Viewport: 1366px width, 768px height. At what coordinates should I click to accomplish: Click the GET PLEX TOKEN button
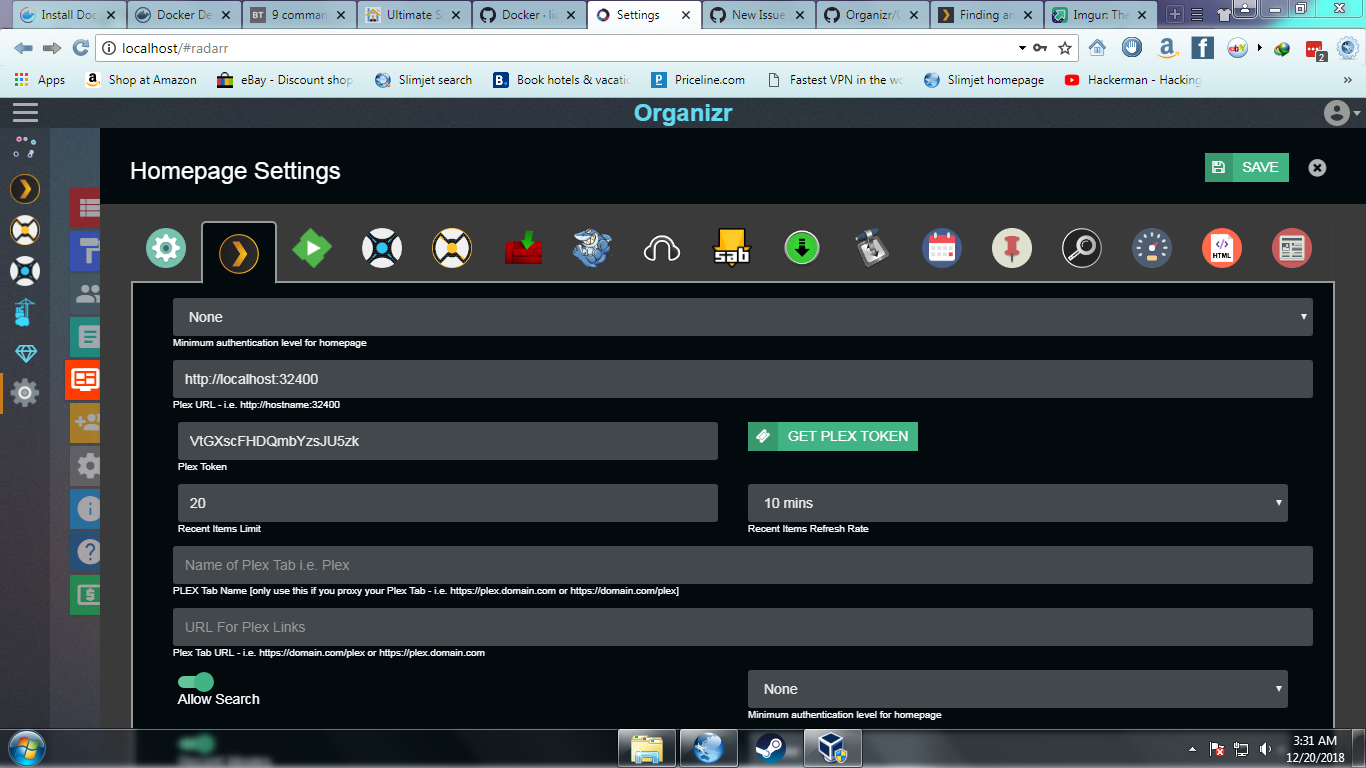pos(832,436)
